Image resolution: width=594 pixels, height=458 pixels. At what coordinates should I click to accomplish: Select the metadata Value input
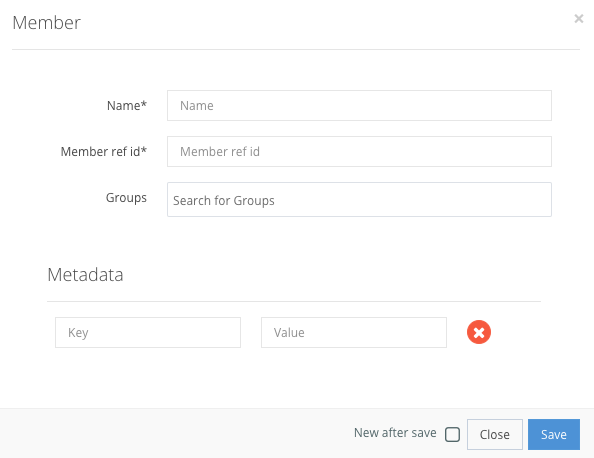[x=354, y=332]
